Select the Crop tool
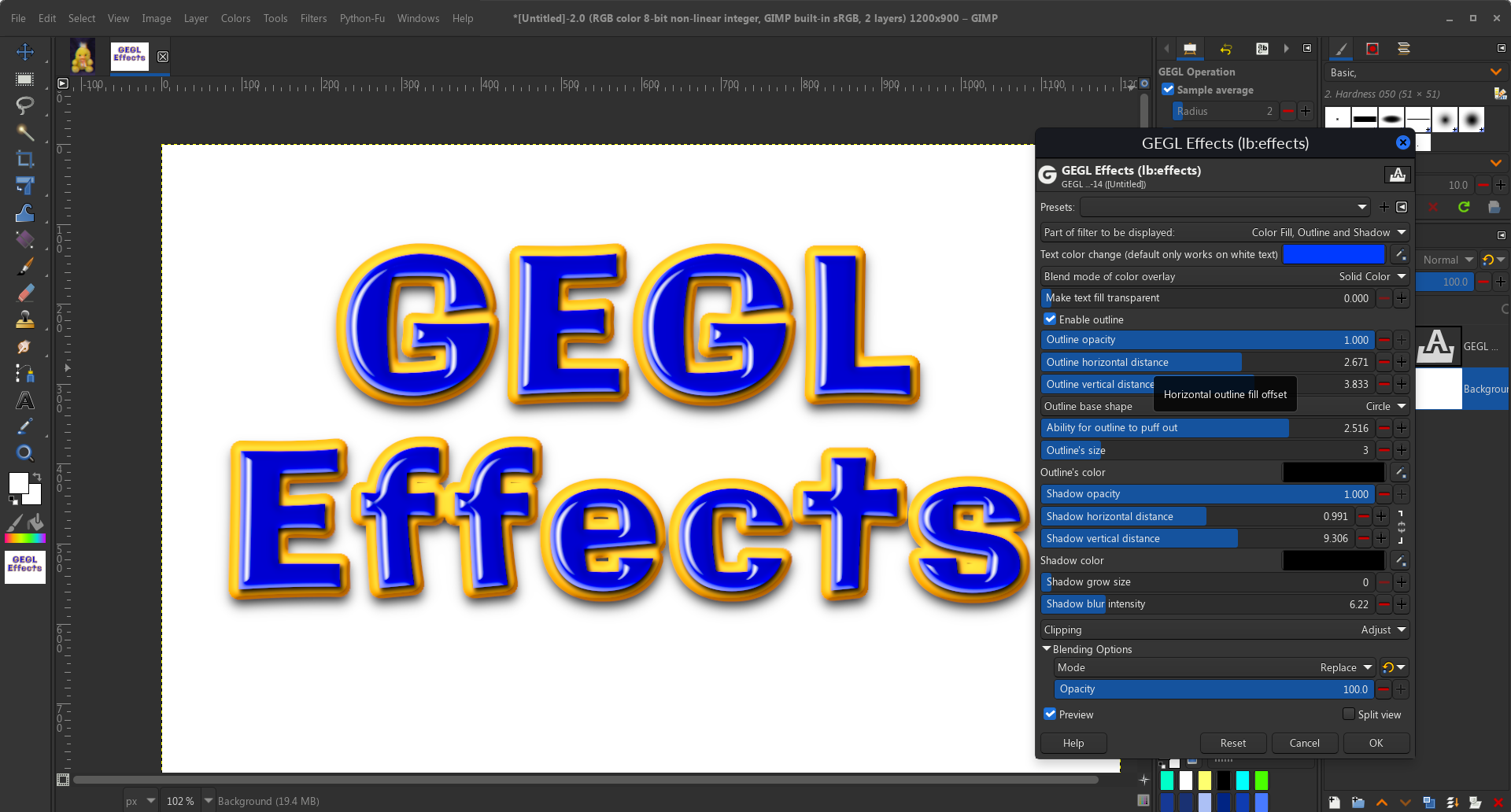Screen dimensions: 1511x812 point(25,159)
